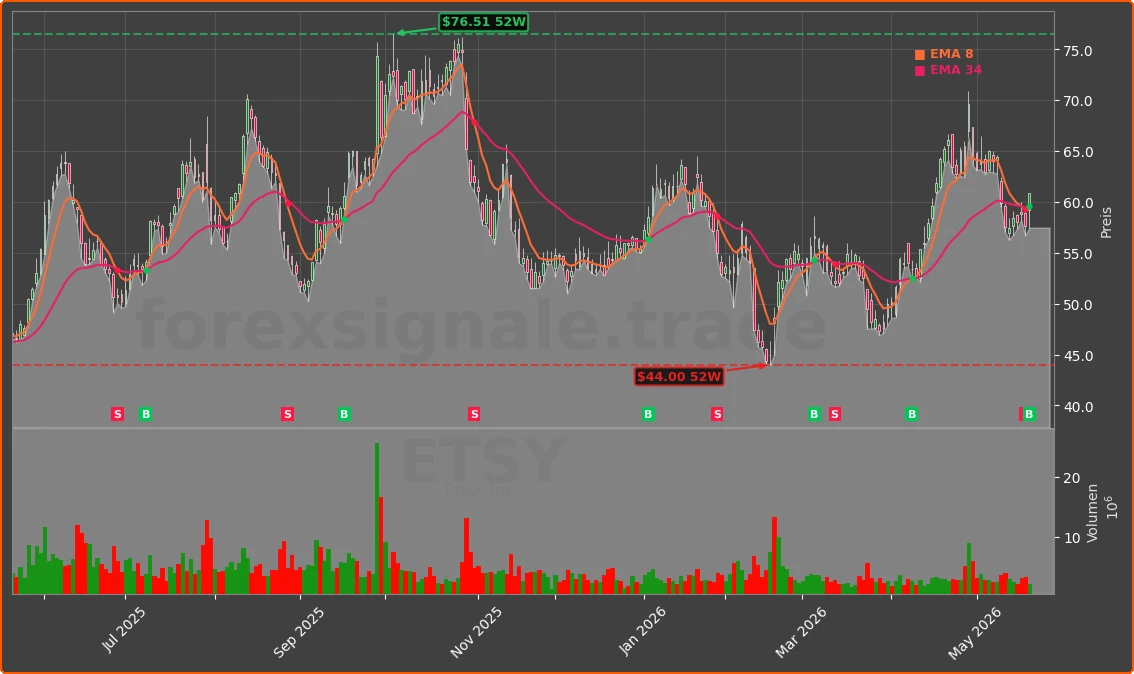Click the earliest S sell marker before Jul 2025
The image size is (1134, 674).
click(x=117, y=414)
